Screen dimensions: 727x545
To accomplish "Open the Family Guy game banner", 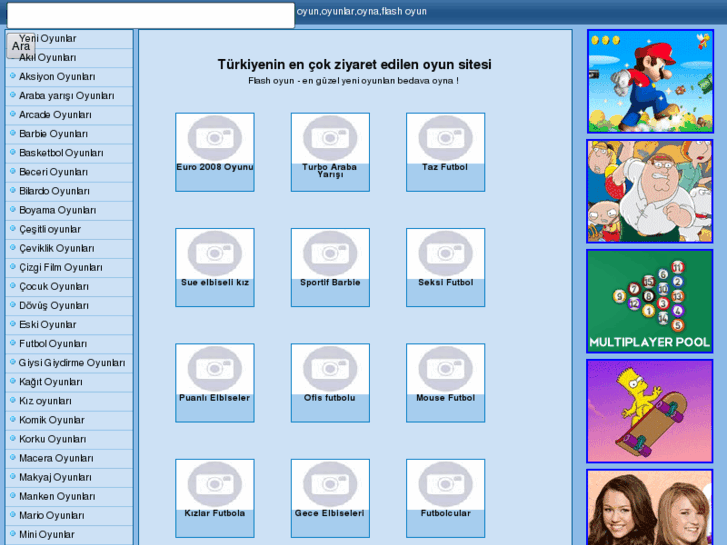I will [x=650, y=191].
